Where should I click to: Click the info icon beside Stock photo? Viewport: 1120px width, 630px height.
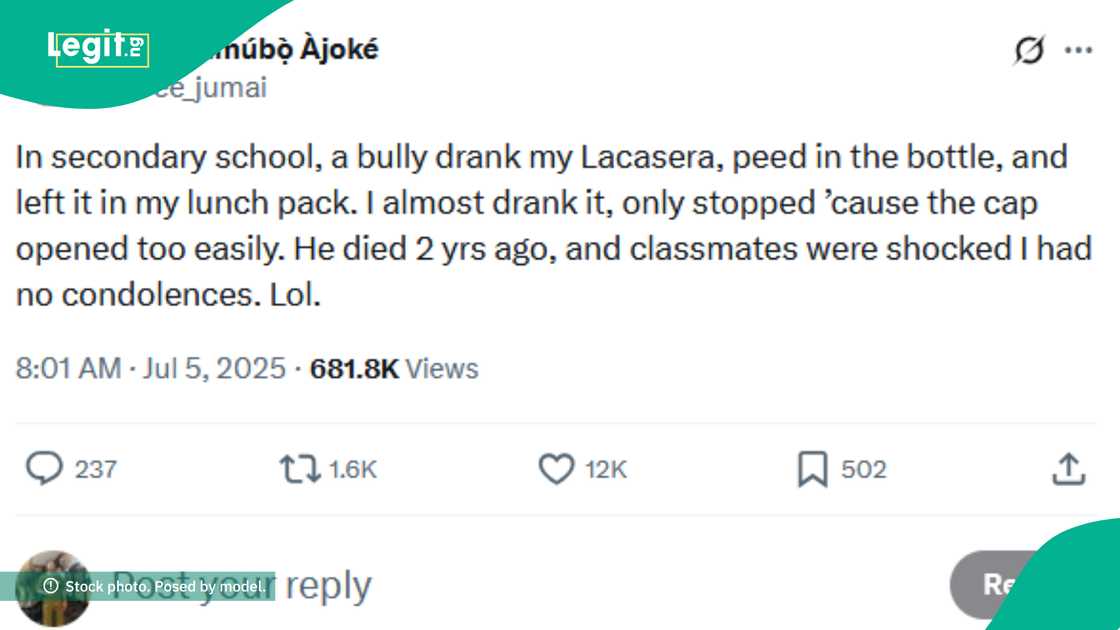pos(51,587)
